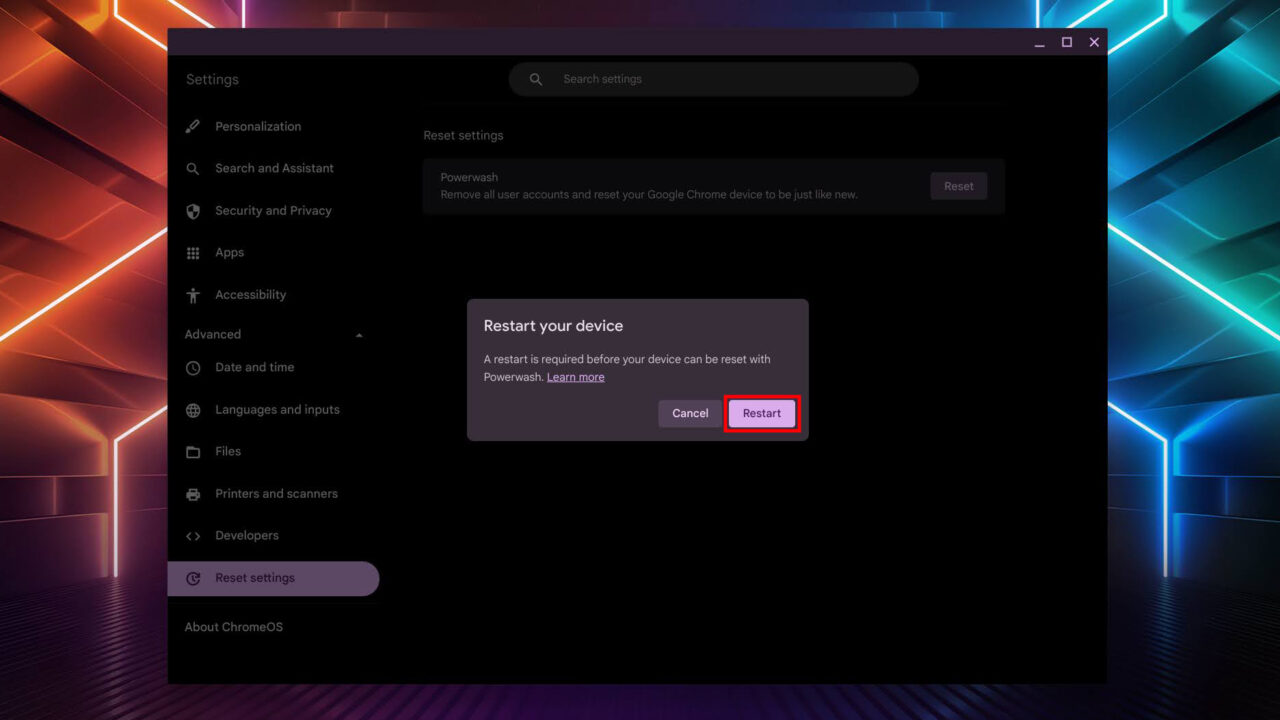Open the Languages and inputs globe icon

coord(193,409)
